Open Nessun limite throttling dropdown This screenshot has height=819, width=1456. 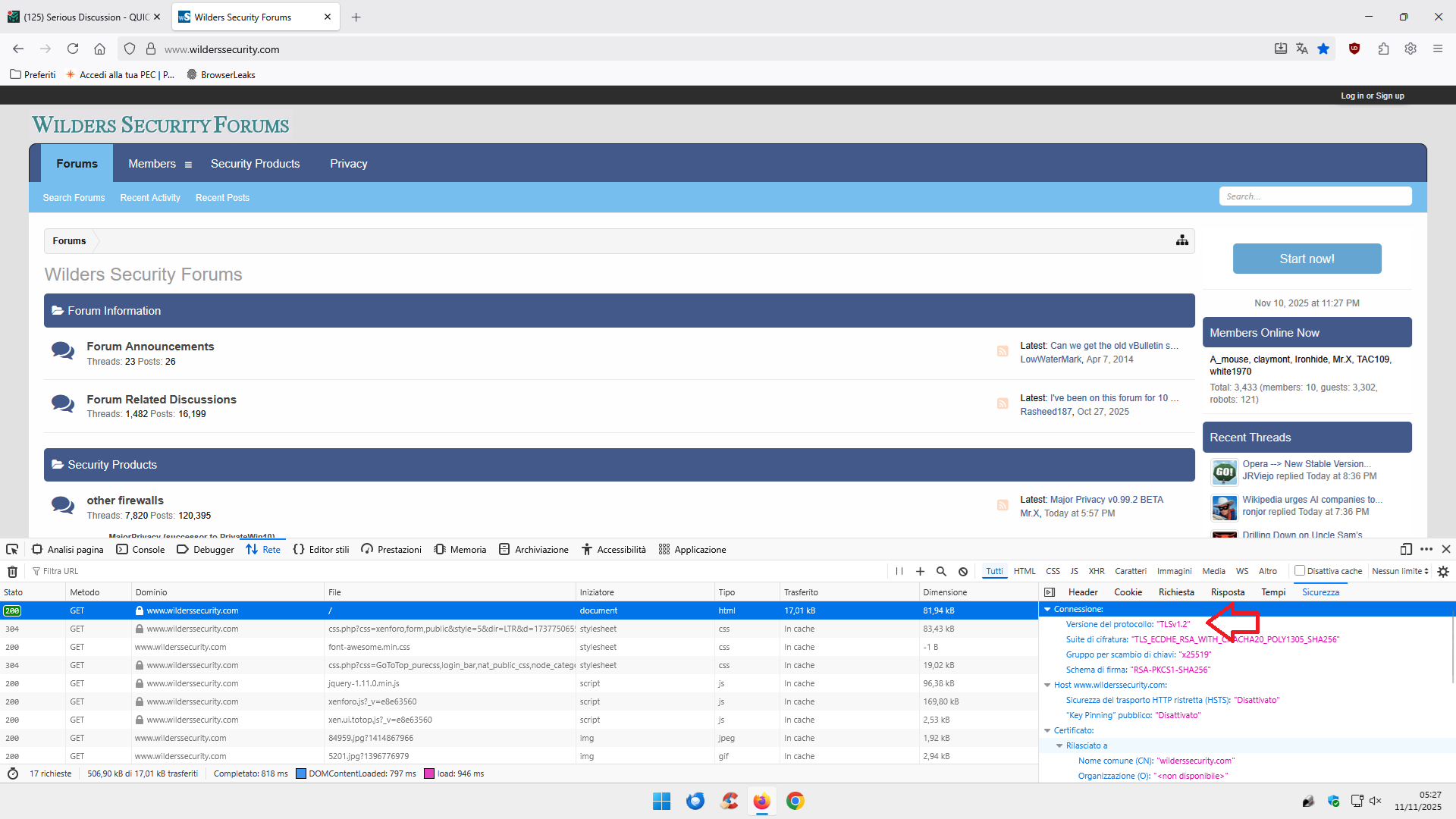coord(1400,572)
